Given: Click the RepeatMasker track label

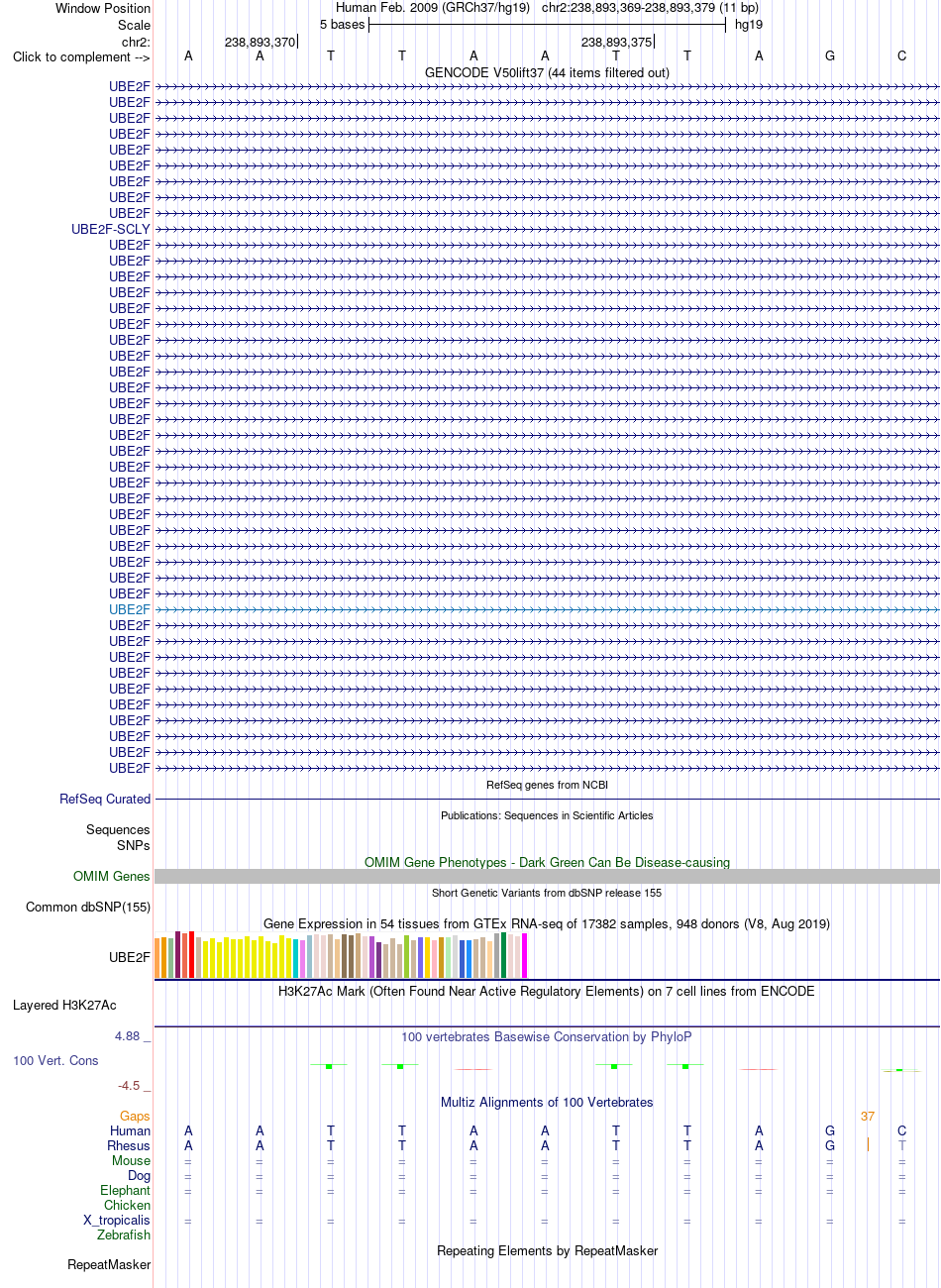Looking at the screenshot, I should click(x=109, y=1264).
